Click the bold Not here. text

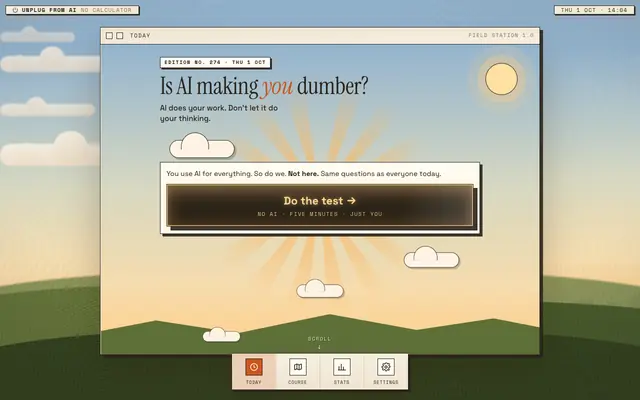[303, 174]
